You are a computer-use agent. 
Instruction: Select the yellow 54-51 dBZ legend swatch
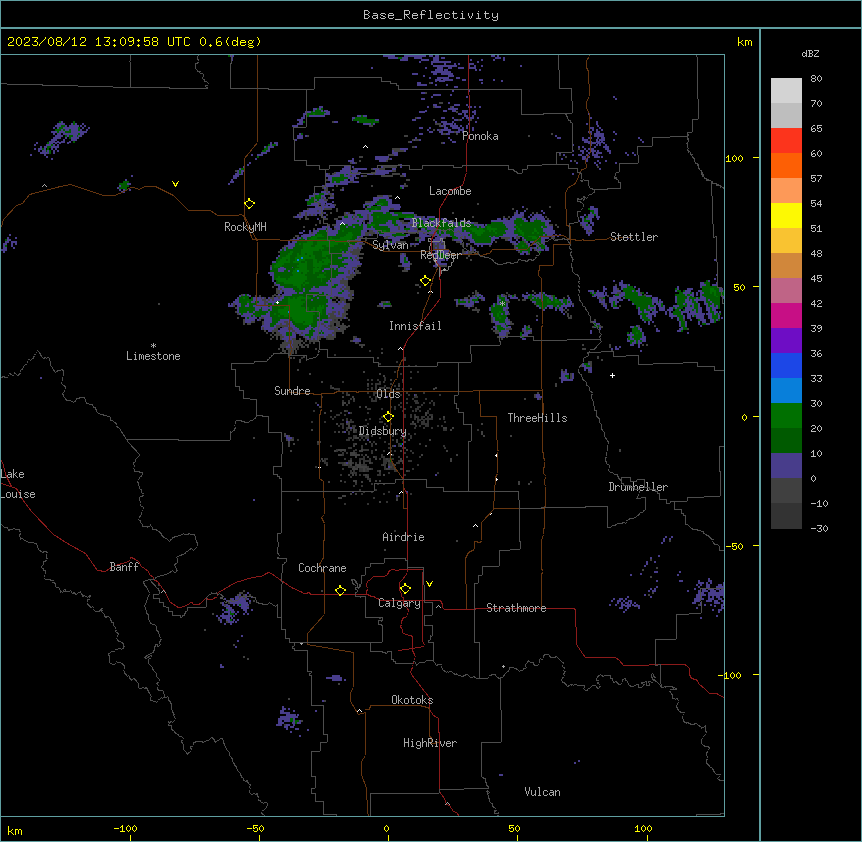pos(786,215)
